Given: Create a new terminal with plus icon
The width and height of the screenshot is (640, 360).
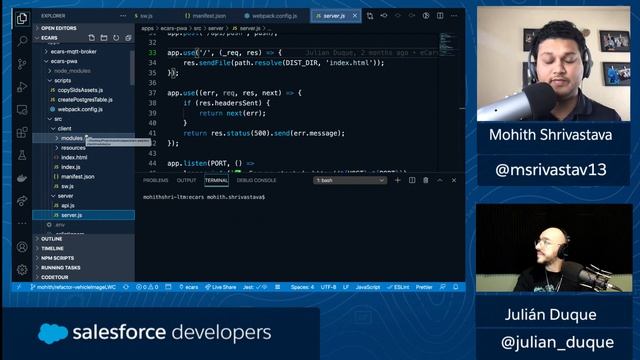Looking at the screenshot, I should [398, 180].
